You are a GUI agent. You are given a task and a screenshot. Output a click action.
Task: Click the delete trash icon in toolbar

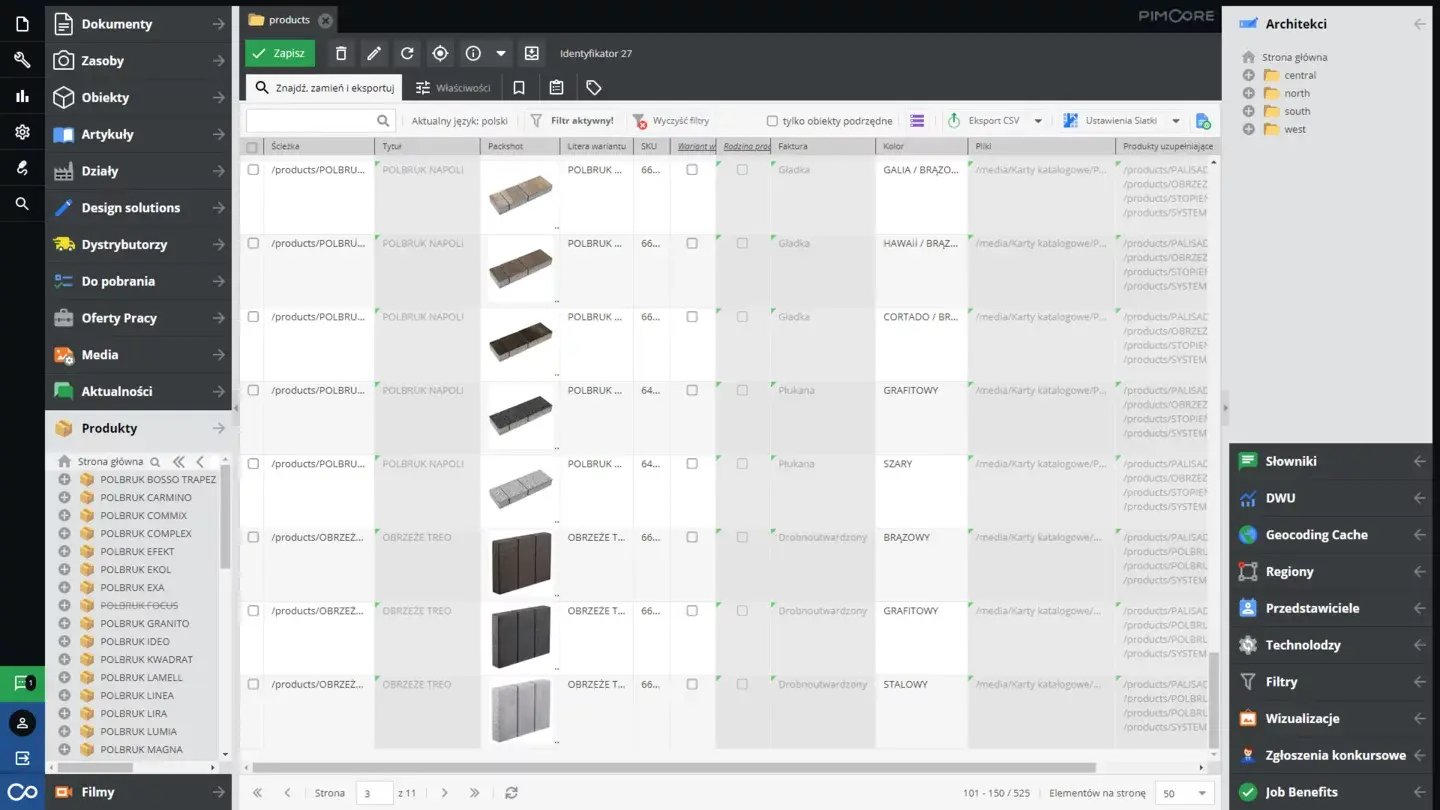(341, 54)
